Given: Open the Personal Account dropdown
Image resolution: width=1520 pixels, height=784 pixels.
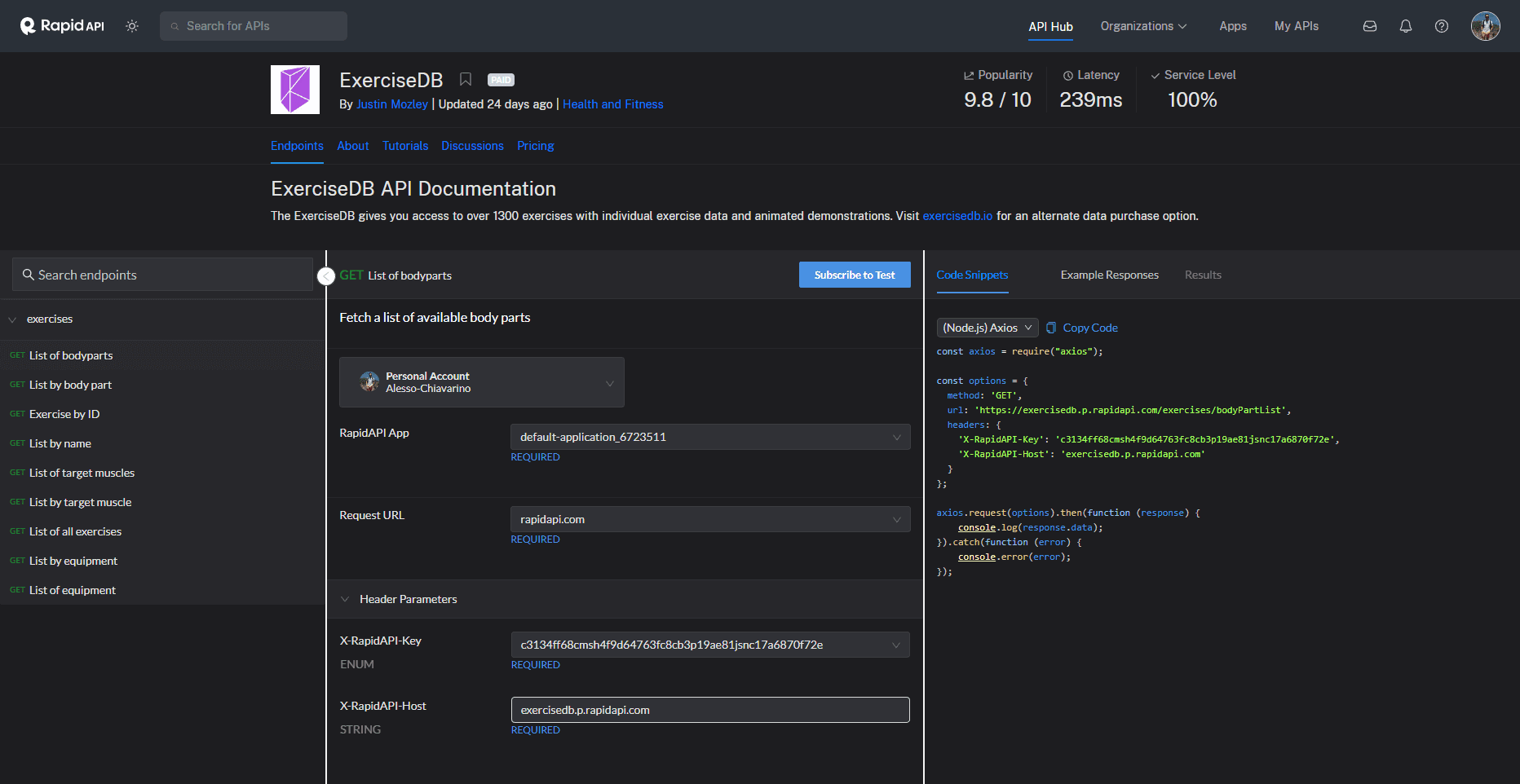Looking at the screenshot, I should pos(482,382).
